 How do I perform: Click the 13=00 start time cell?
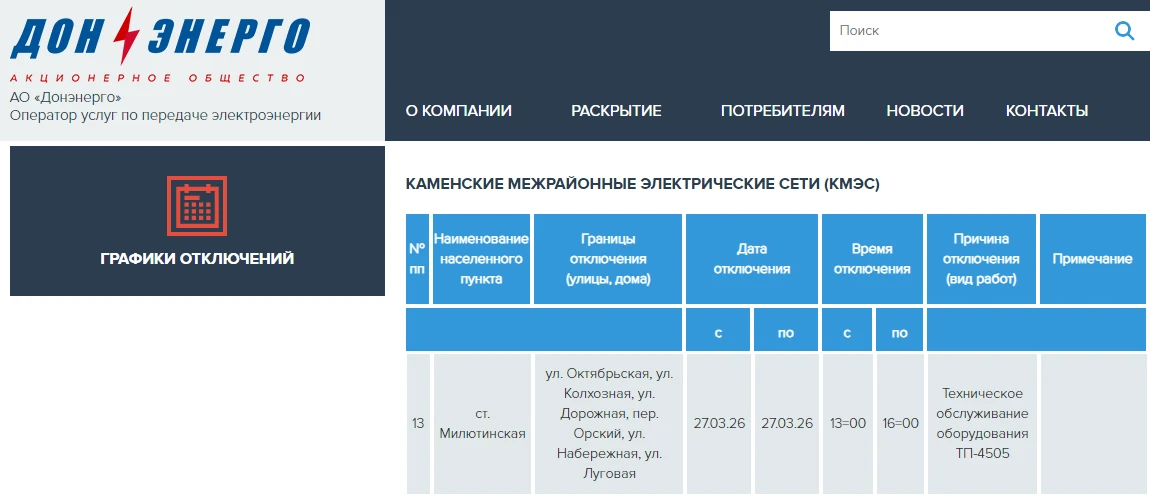[848, 424]
